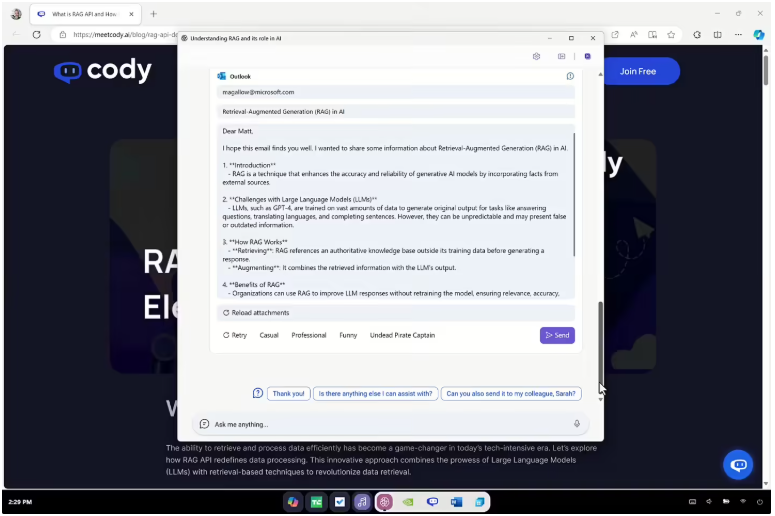Click the Ask me anything input field
This screenshot has height=516, width=775.
390,424
